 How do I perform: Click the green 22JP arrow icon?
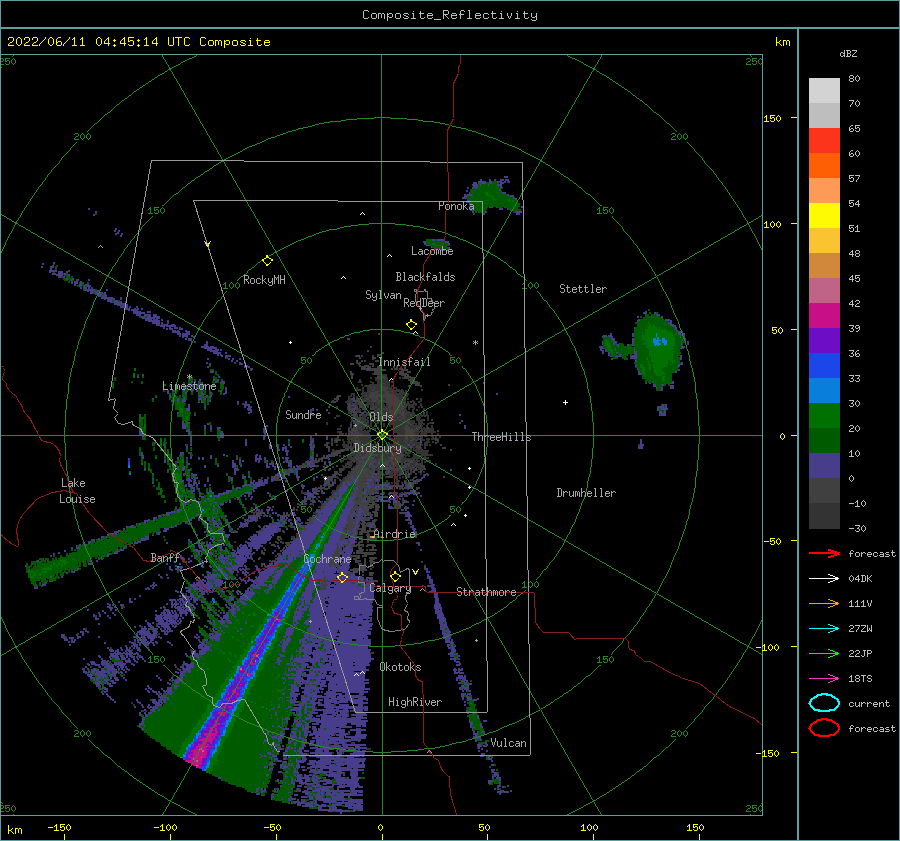[824, 653]
